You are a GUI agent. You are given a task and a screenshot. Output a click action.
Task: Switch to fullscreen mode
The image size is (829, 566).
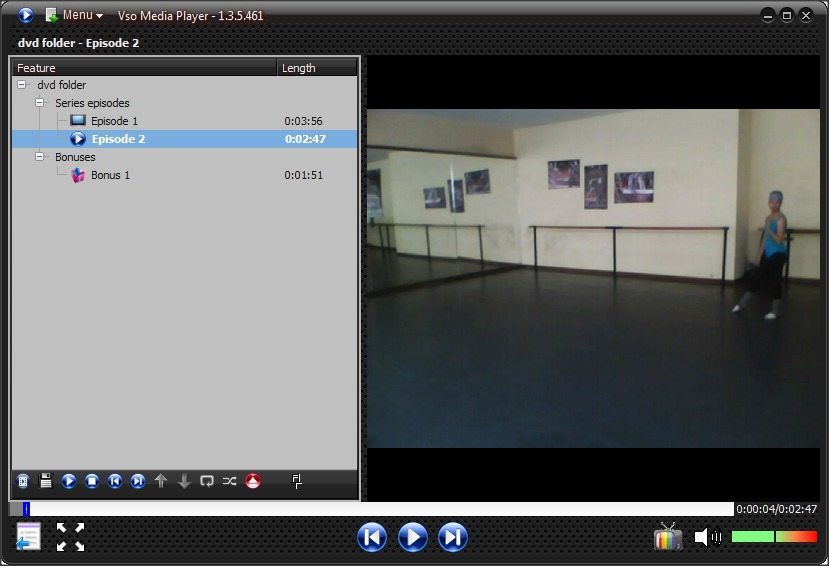(x=70, y=537)
